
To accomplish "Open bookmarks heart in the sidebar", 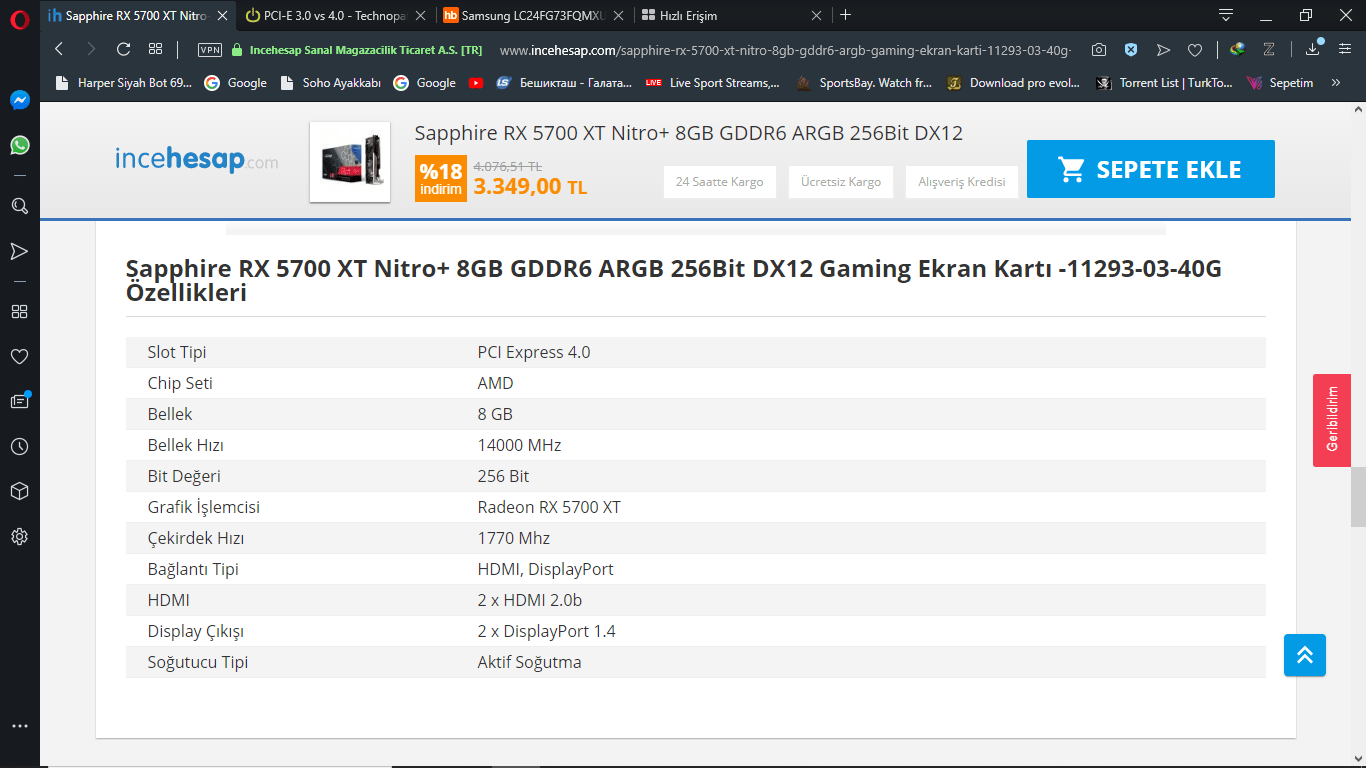I will point(20,356).
